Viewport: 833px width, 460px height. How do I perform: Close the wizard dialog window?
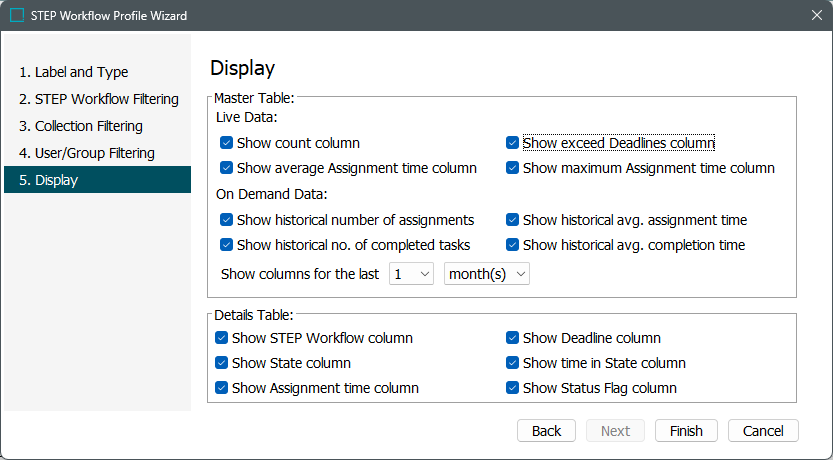[814, 16]
